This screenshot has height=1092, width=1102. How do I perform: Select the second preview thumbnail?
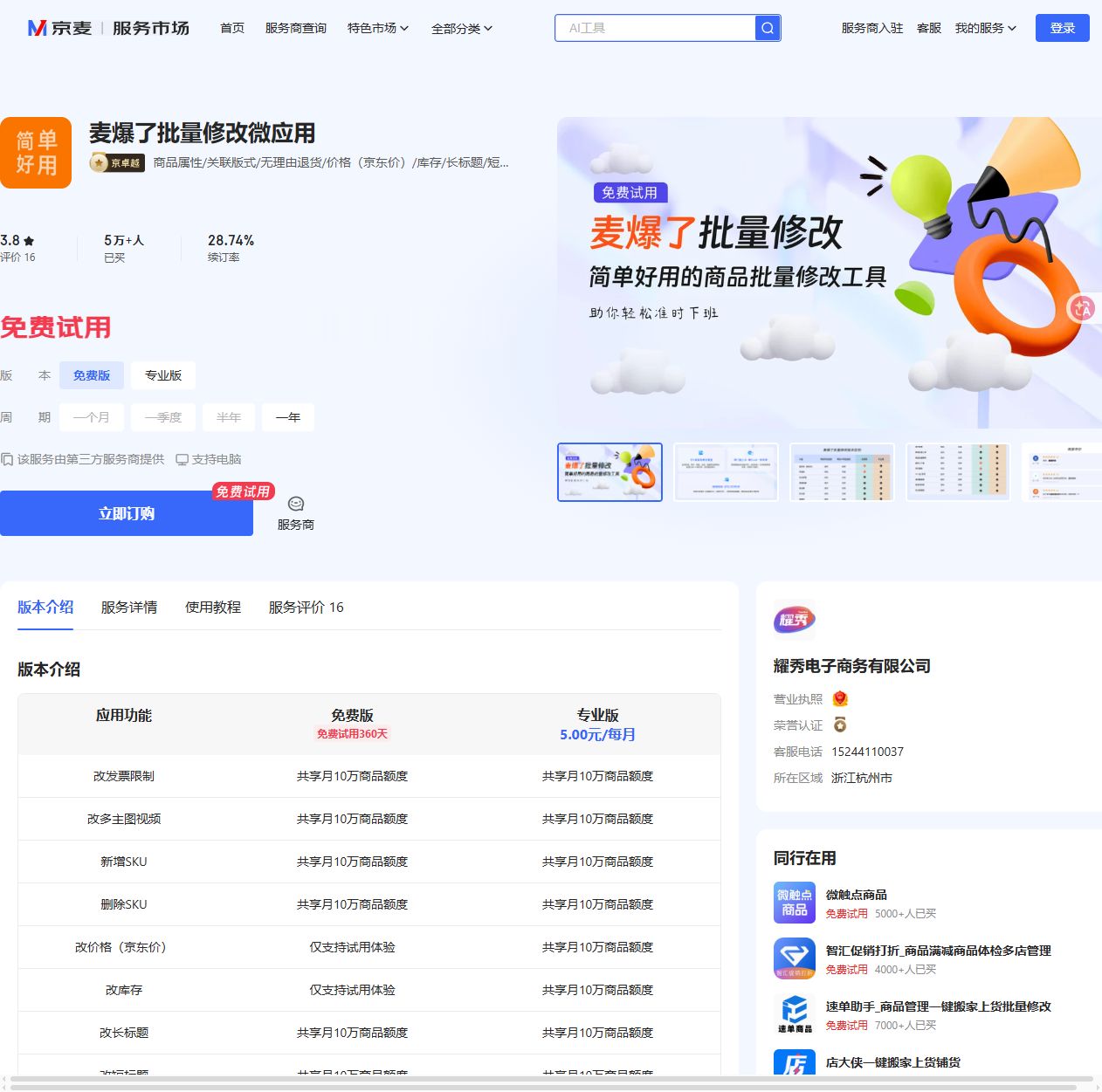click(x=726, y=472)
